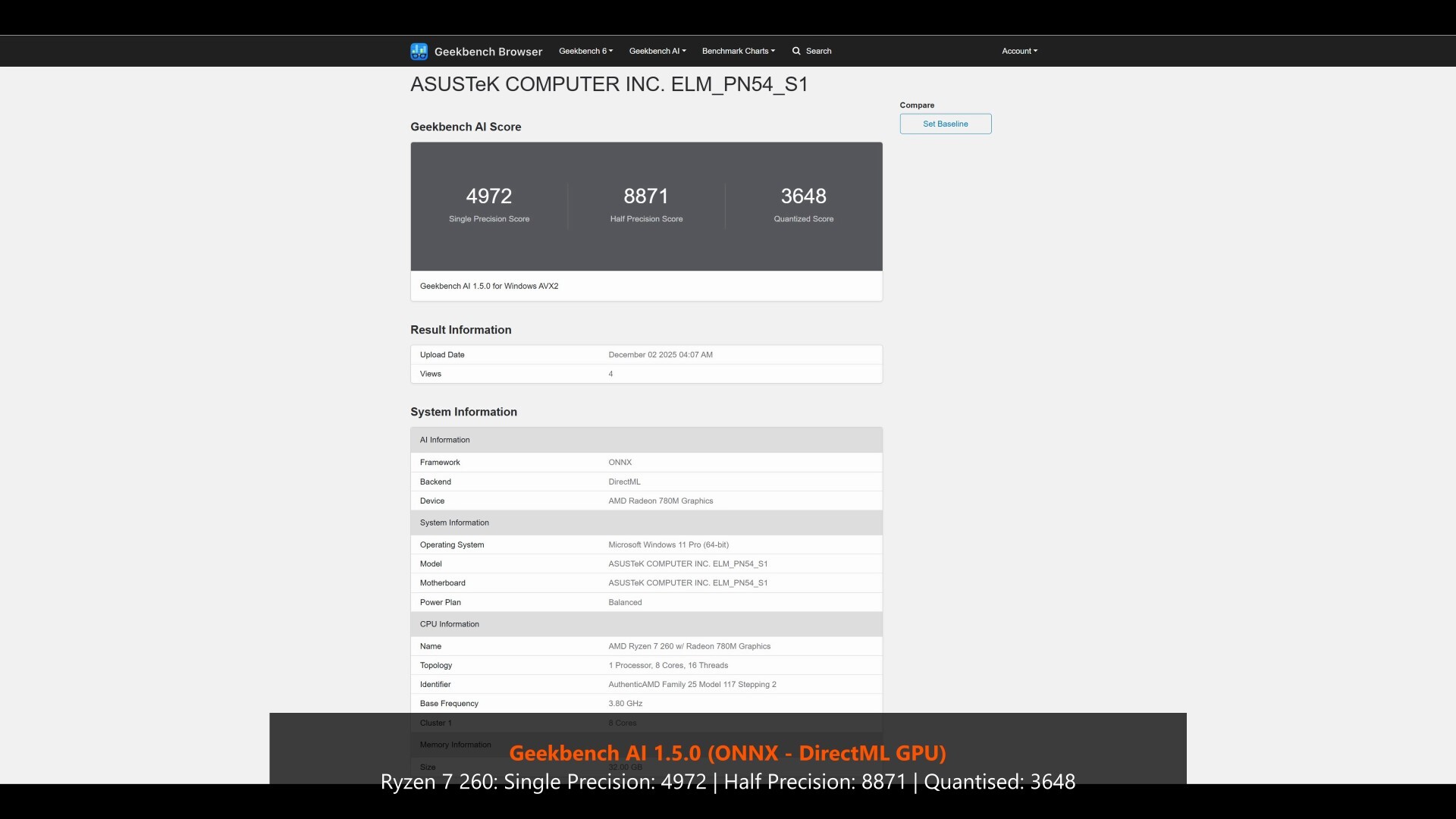The height and width of the screenshot is (819, 1456).
Task: Select the CPU Information header row
Action: pyautogui.click(x=449, y=624)
